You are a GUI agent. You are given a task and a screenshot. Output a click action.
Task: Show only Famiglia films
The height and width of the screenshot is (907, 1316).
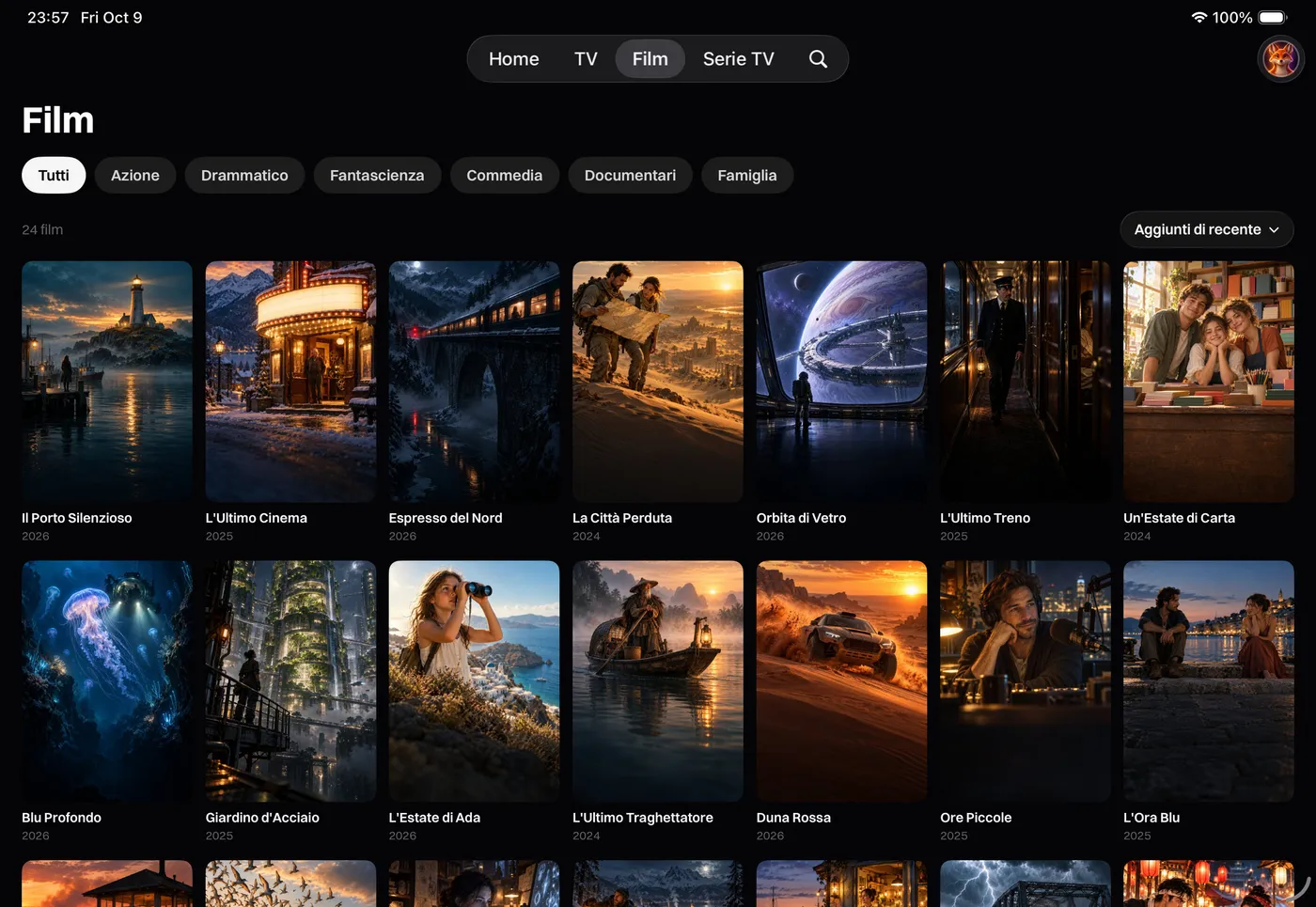(747, 176)
